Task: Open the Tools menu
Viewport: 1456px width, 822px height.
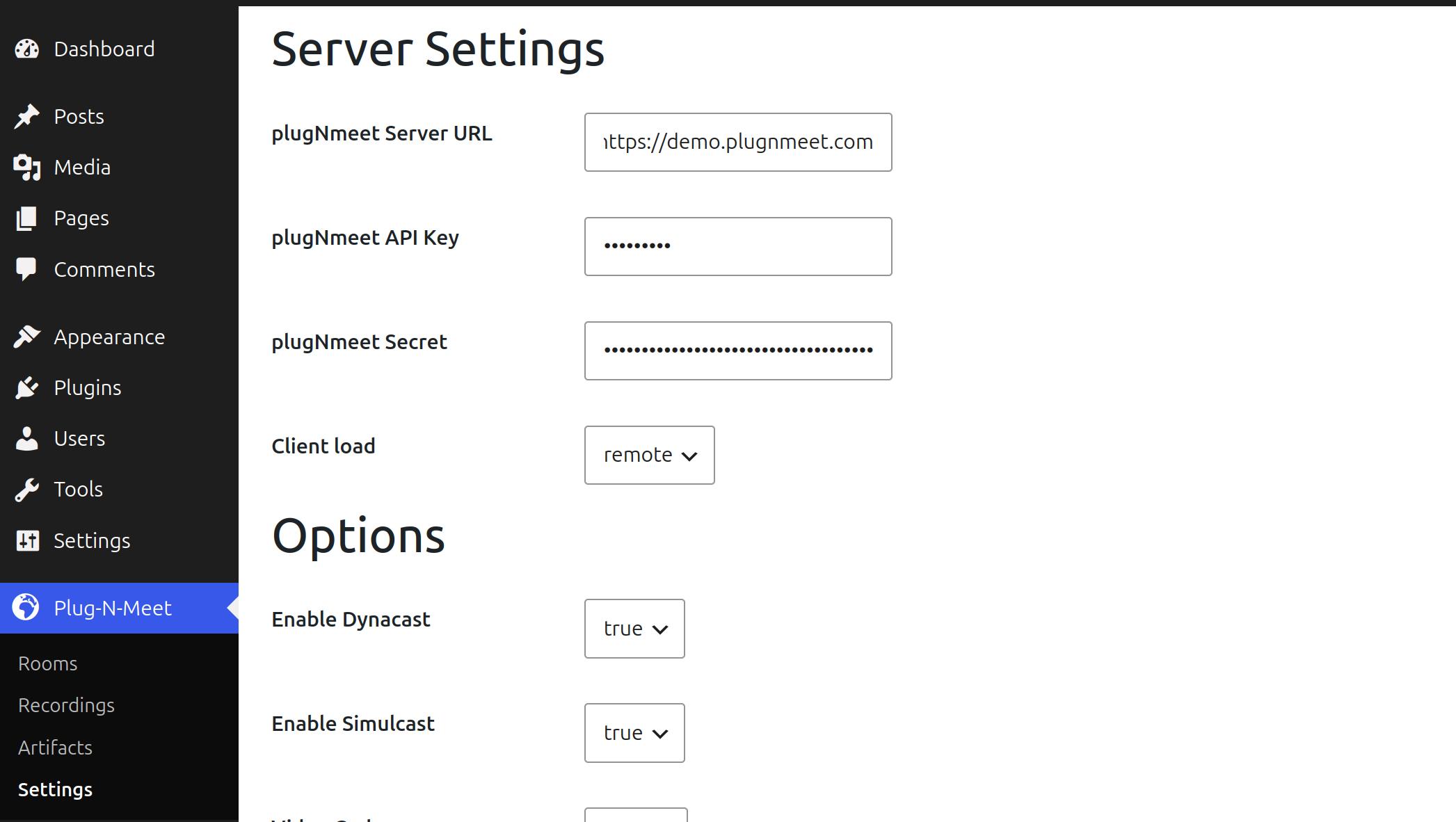Action: [120, 490]
